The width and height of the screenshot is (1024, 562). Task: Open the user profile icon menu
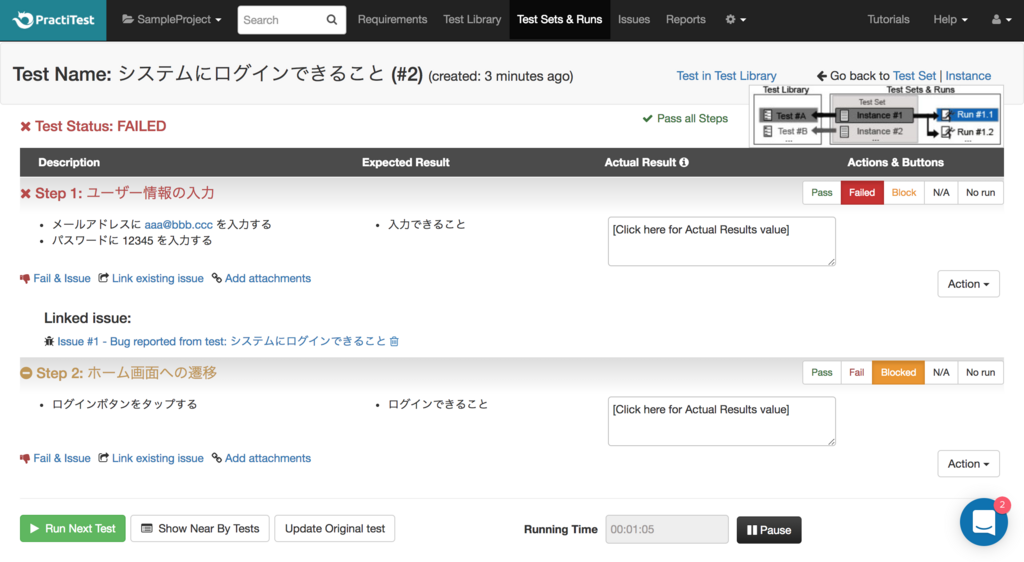point(1002,20)
